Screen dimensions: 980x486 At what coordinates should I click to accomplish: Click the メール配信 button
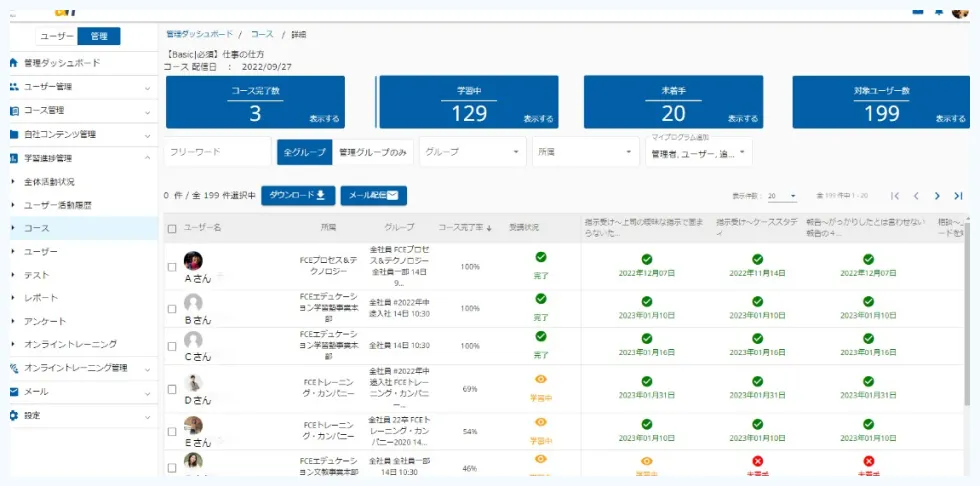(x=374, y=196)
